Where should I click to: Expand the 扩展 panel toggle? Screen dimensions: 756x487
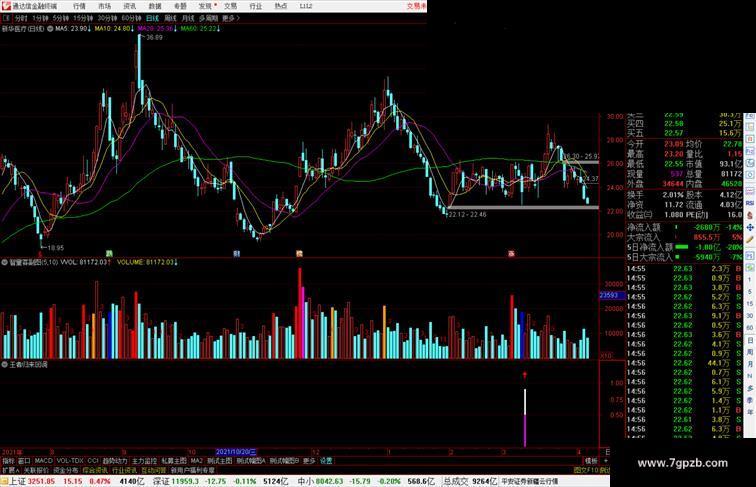click(x=10, y=470)
